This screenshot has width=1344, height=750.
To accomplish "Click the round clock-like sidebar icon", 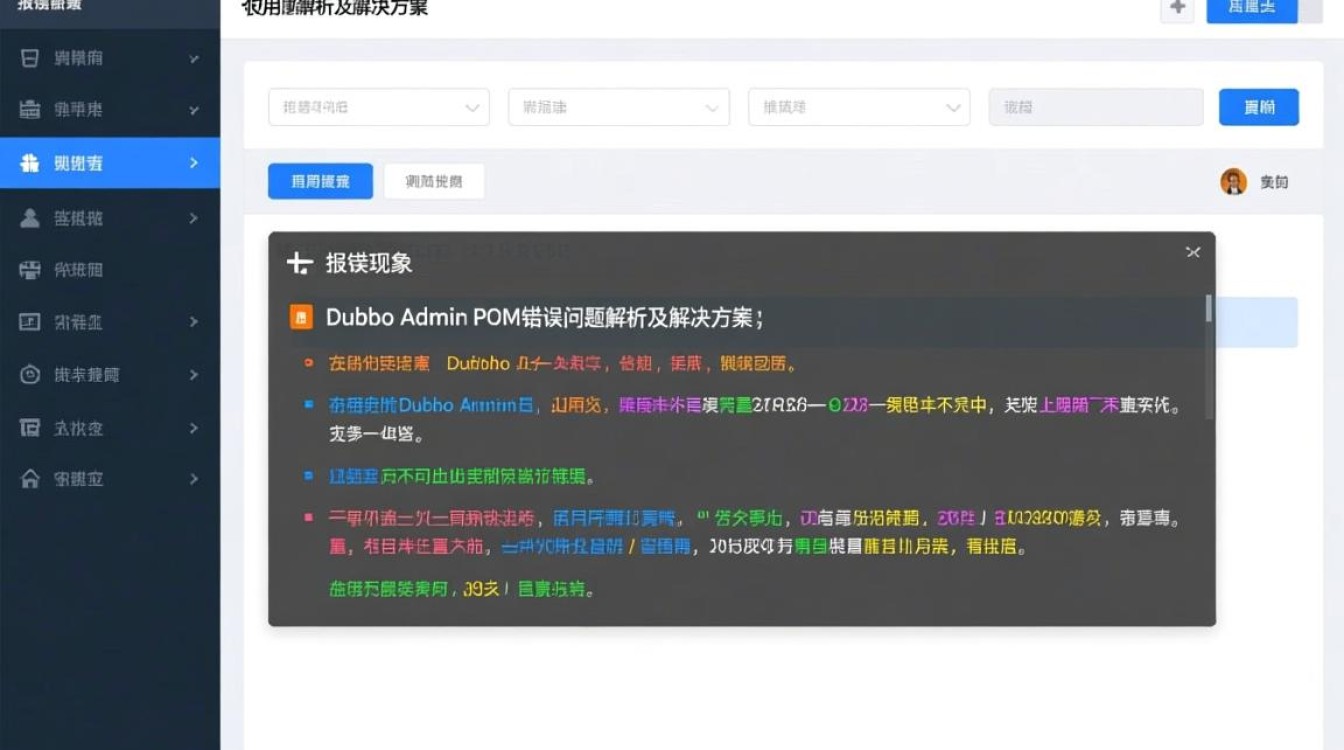I will tap(30, 375).
